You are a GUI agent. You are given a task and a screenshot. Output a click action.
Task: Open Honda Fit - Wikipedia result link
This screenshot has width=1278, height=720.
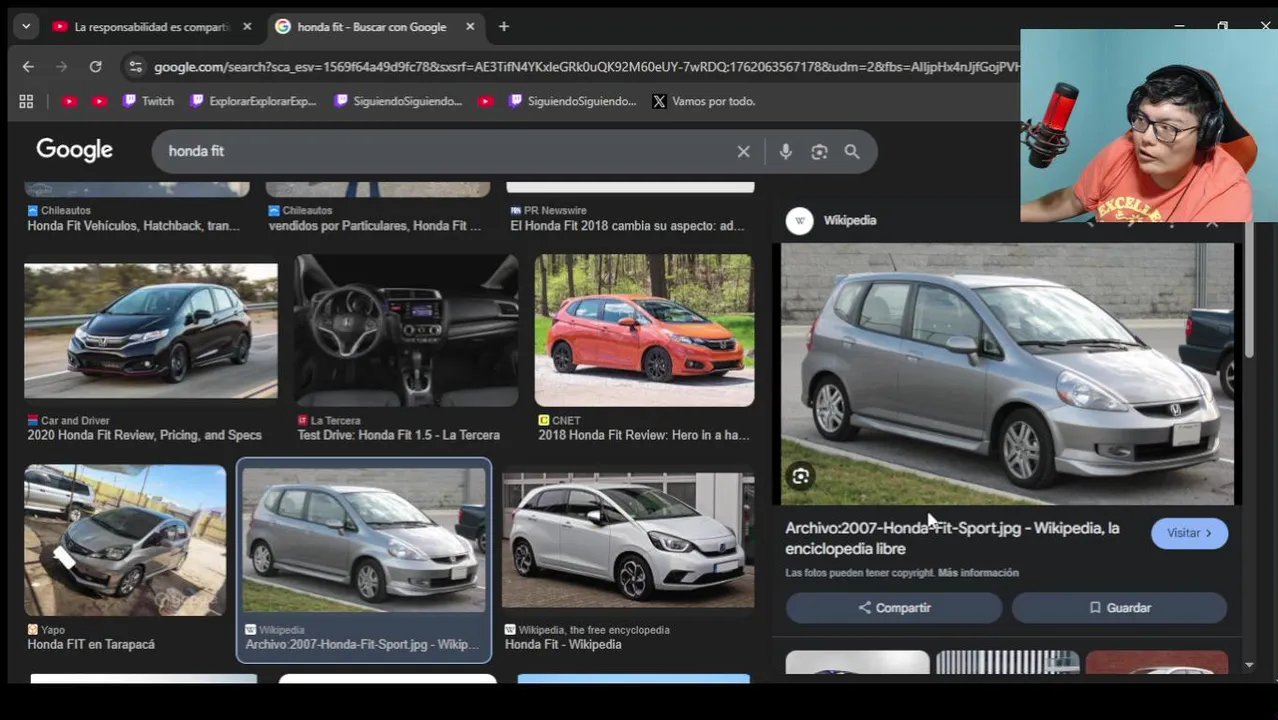coord(563,645)
